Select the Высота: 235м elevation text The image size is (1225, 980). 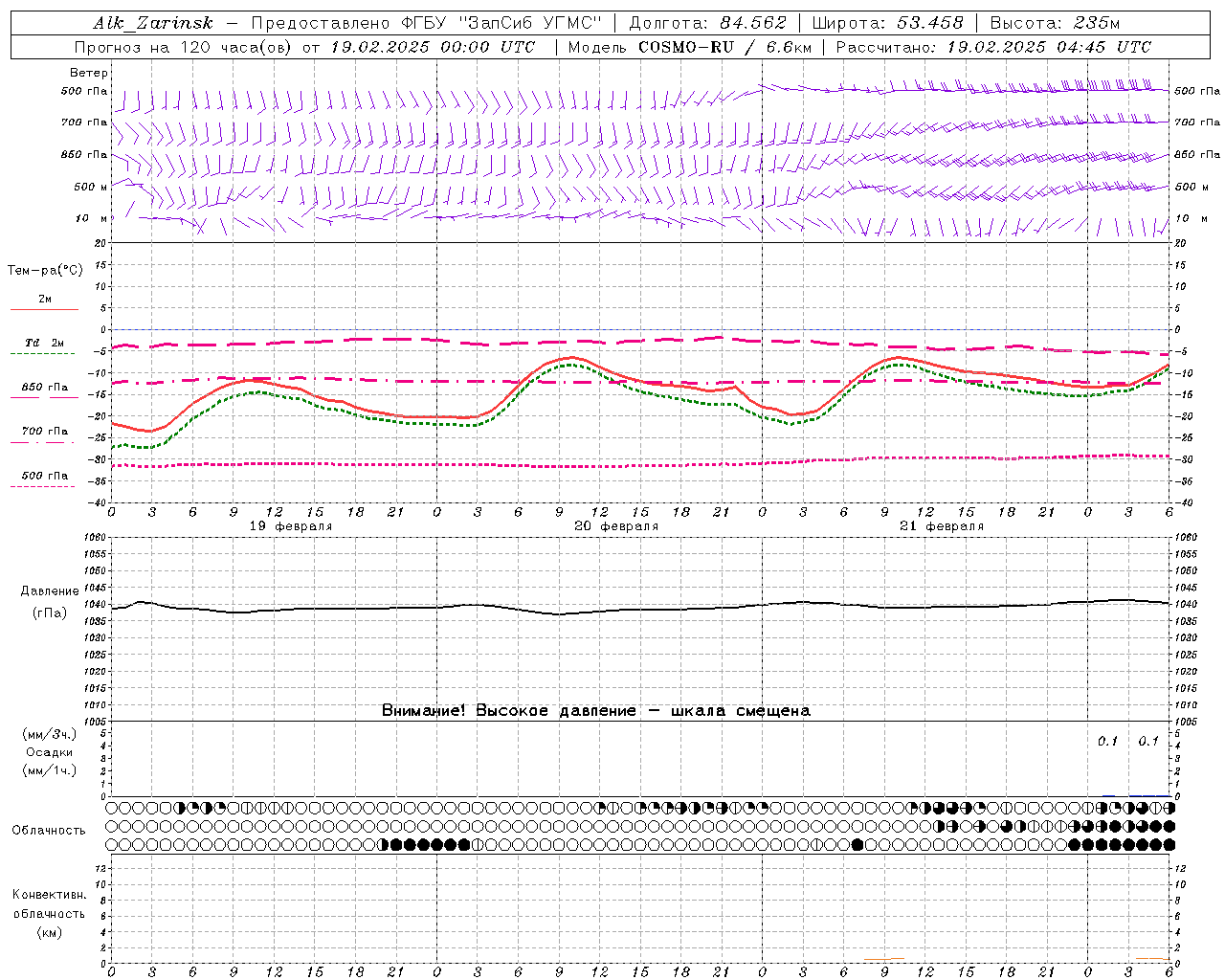click(x=1055, y=23)
